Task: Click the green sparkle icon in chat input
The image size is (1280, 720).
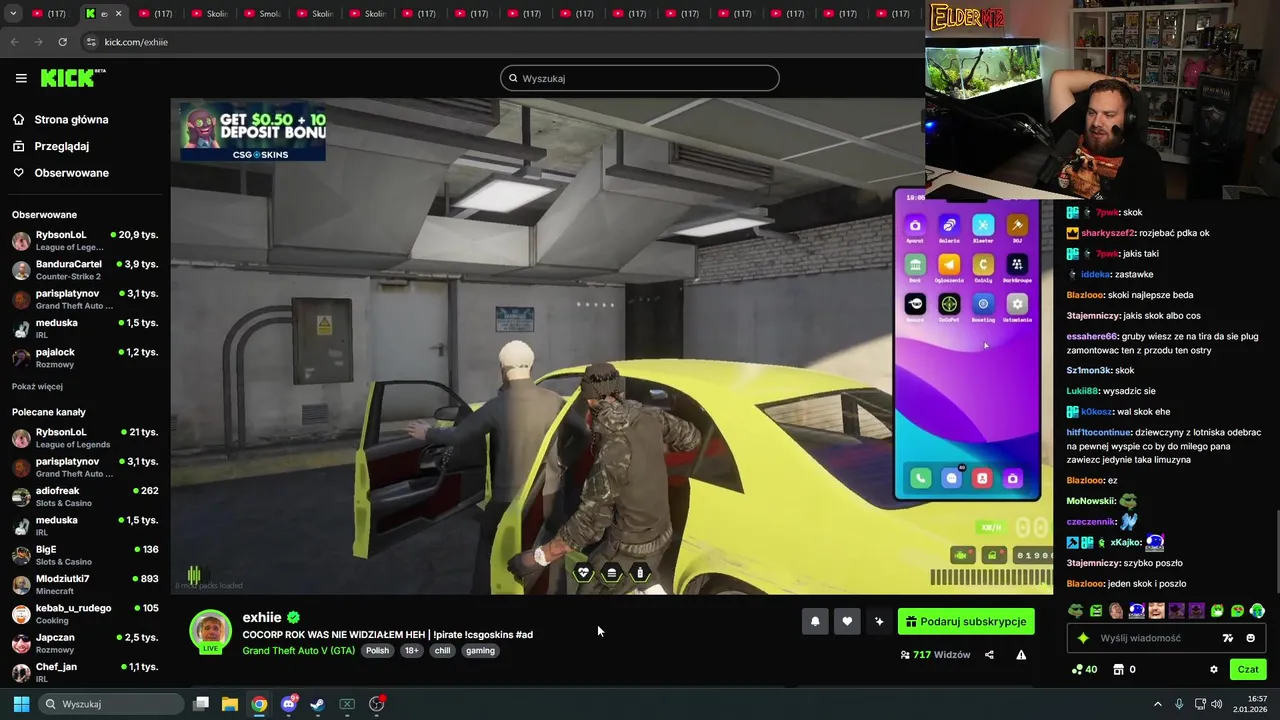Action: click(x=1082, y=638)
